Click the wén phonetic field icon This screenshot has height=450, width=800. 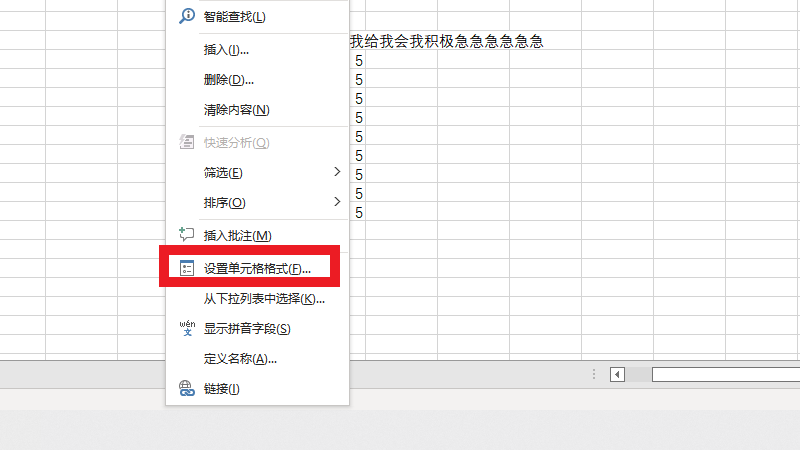[187, 328]
